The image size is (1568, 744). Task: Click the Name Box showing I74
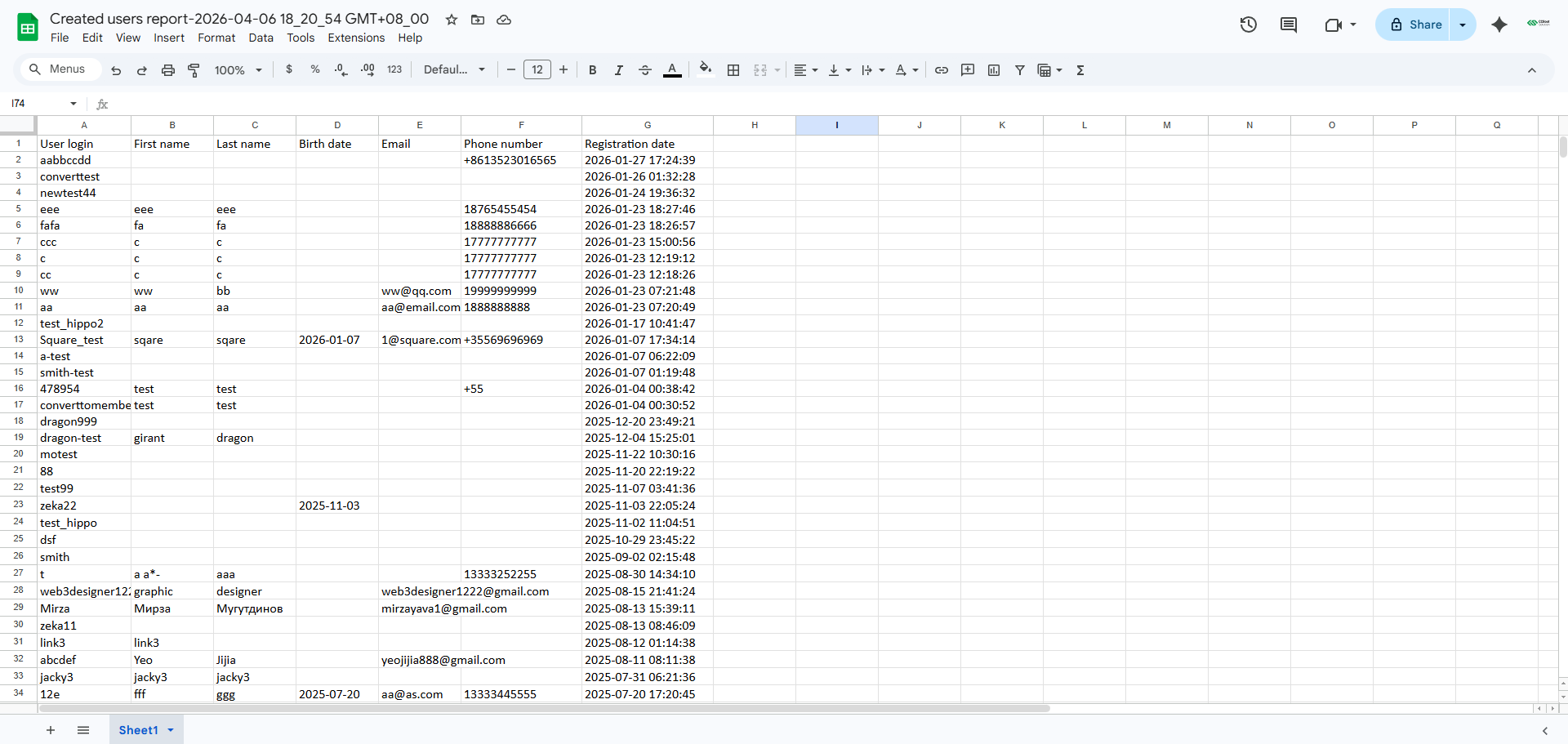pyautogui.click(x=41, y=104)
